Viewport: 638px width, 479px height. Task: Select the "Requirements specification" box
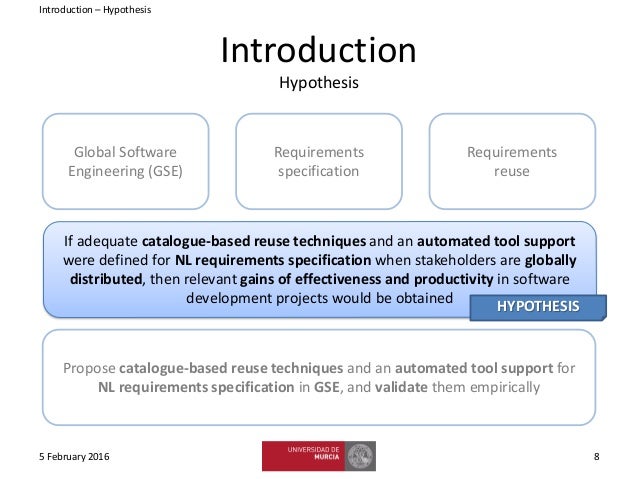click(319, 162)
